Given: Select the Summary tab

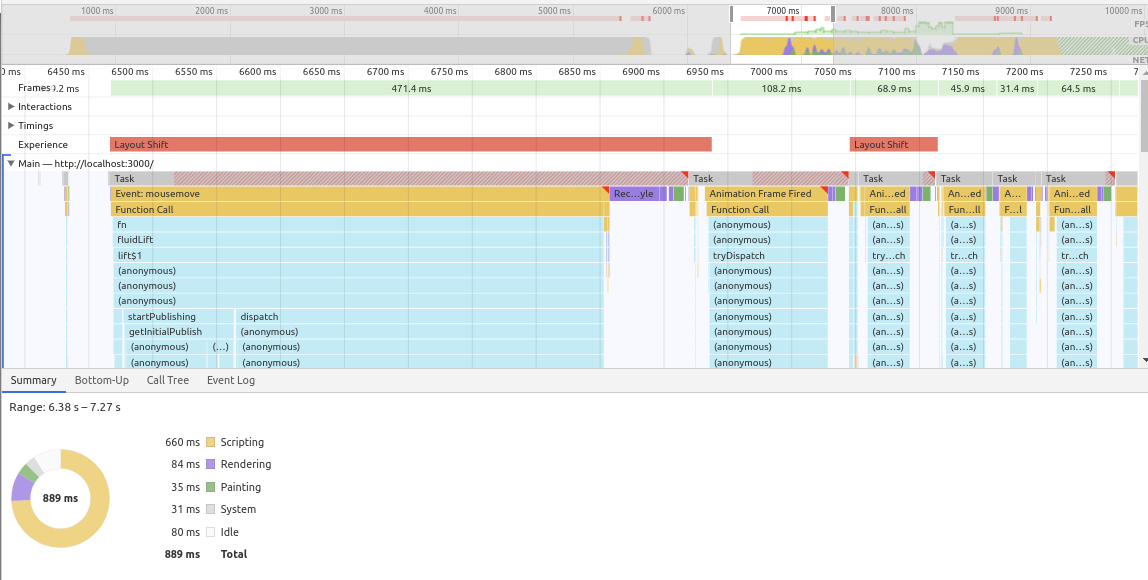Looking at the screenshot, I should (33, 380).
